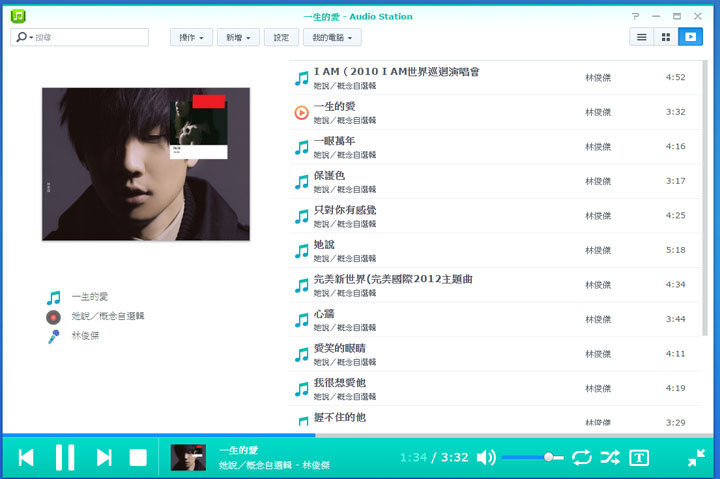Image resolution: width=720 pixels, height=479 pixels.
Task: Click the Audio Station logo icon
Action: pyautogui.click(x=18, y=16)
